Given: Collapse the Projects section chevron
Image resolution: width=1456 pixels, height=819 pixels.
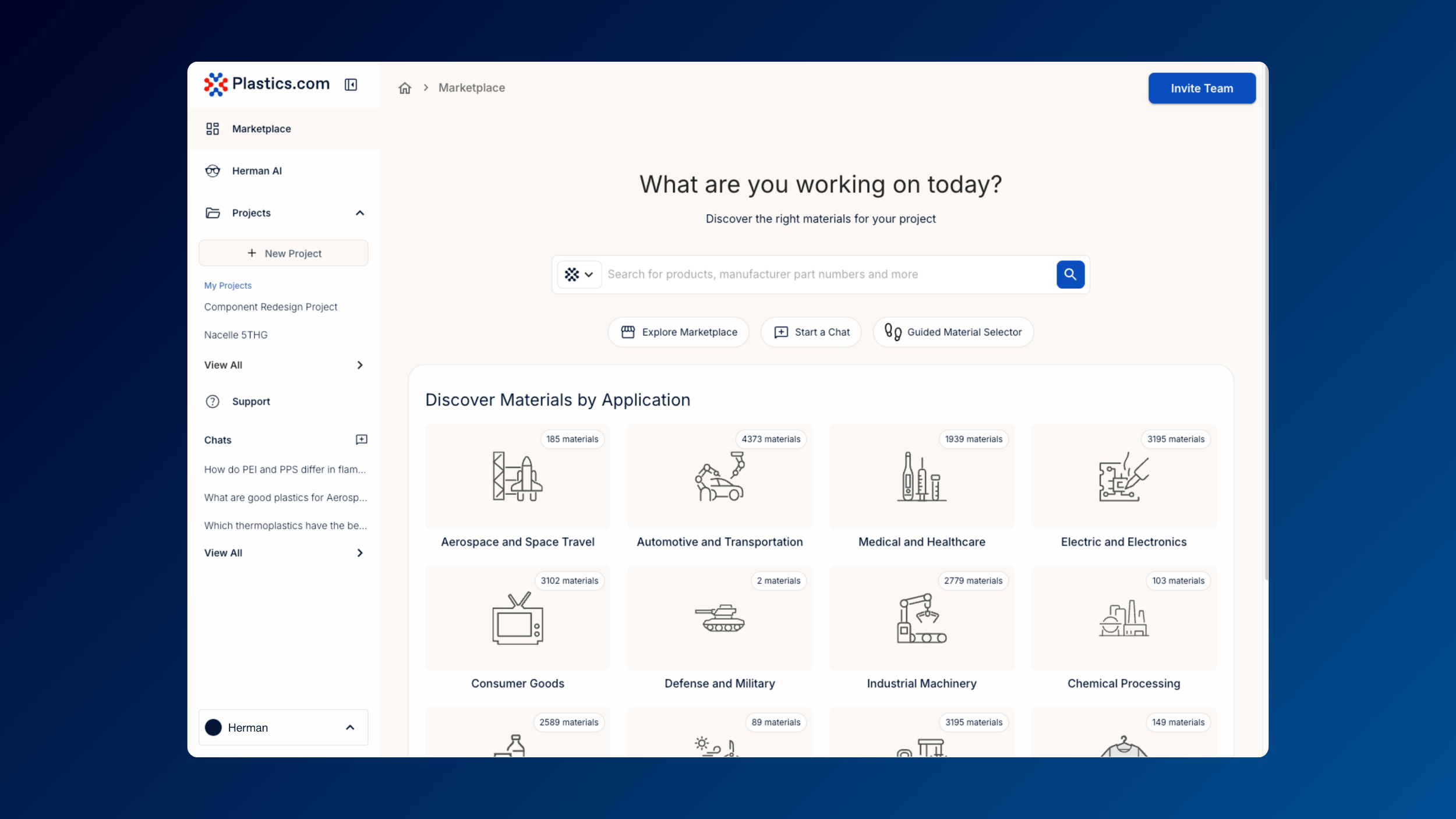Looking at the screenshot, I should pyautogui.click(x=360, y=213).
